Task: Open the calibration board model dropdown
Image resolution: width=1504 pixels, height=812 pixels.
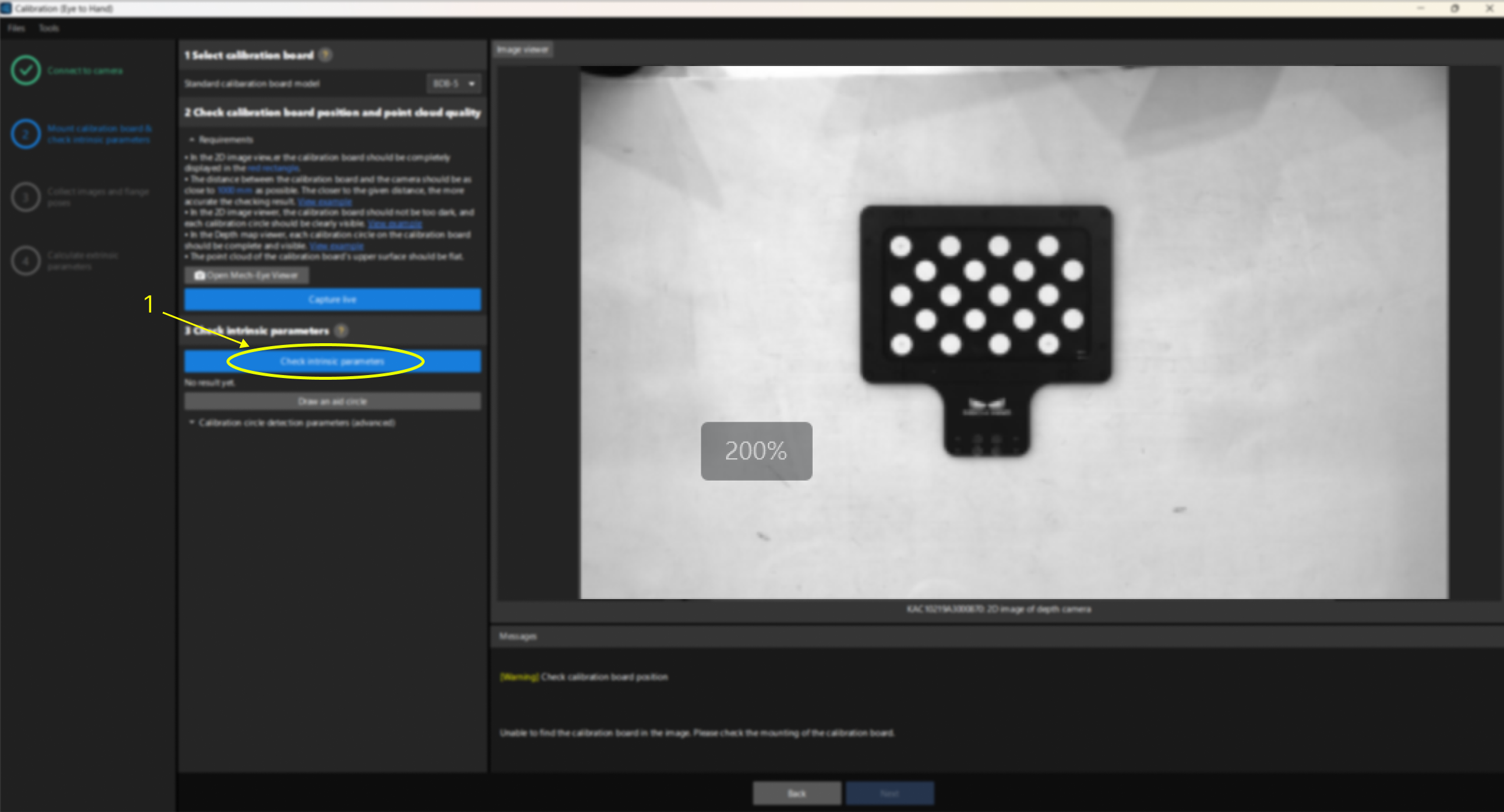Action: pos(453,84)
